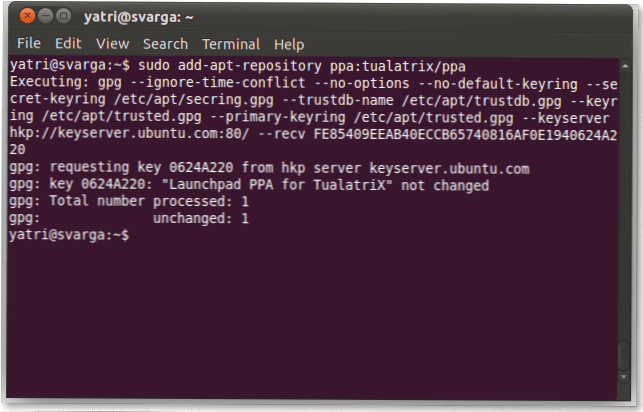Close the terminal window
The width and height of the screenshot is (643, 412).
point(27,17)
